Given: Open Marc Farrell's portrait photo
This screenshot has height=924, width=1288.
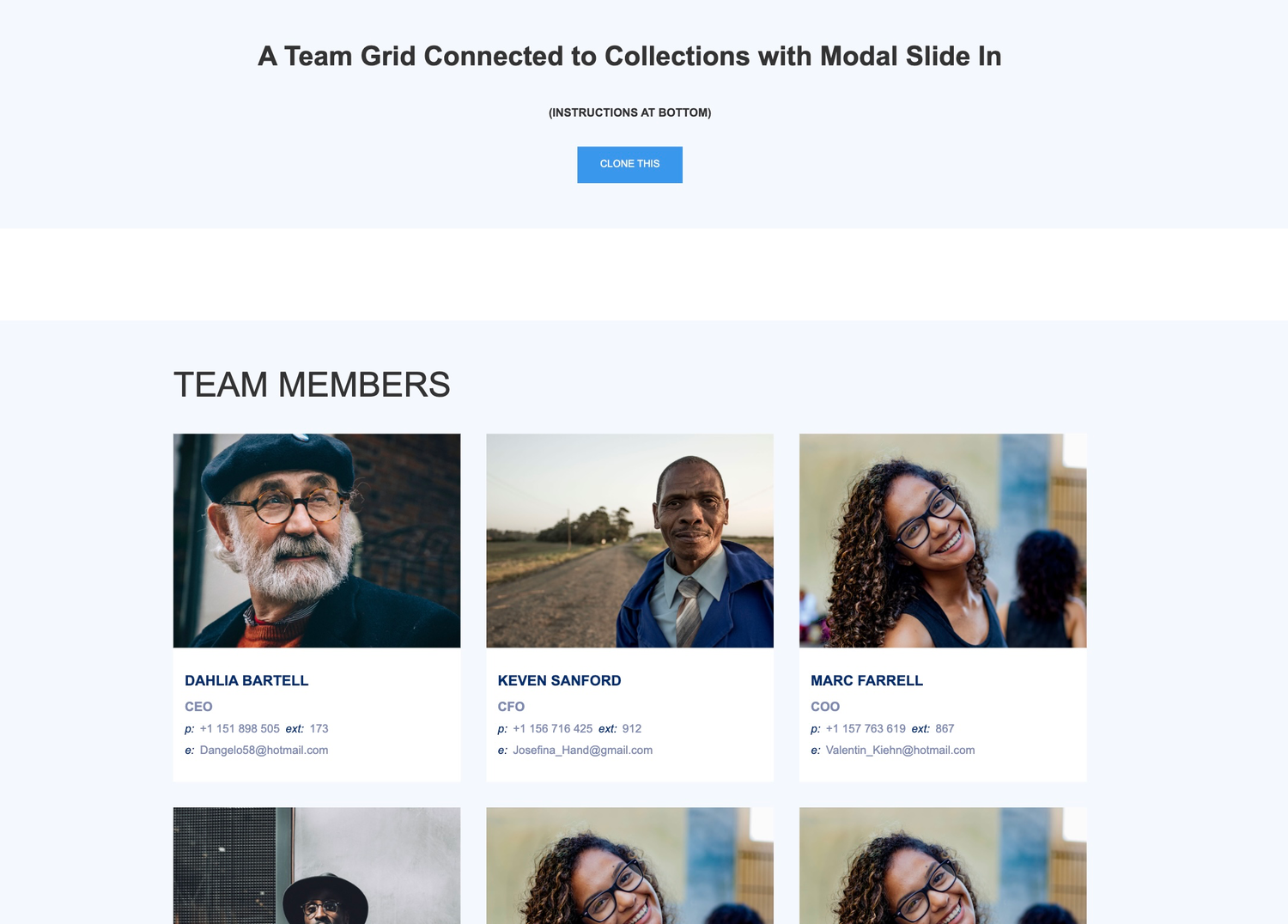Looking at the screenshot, I should [943, 540].
